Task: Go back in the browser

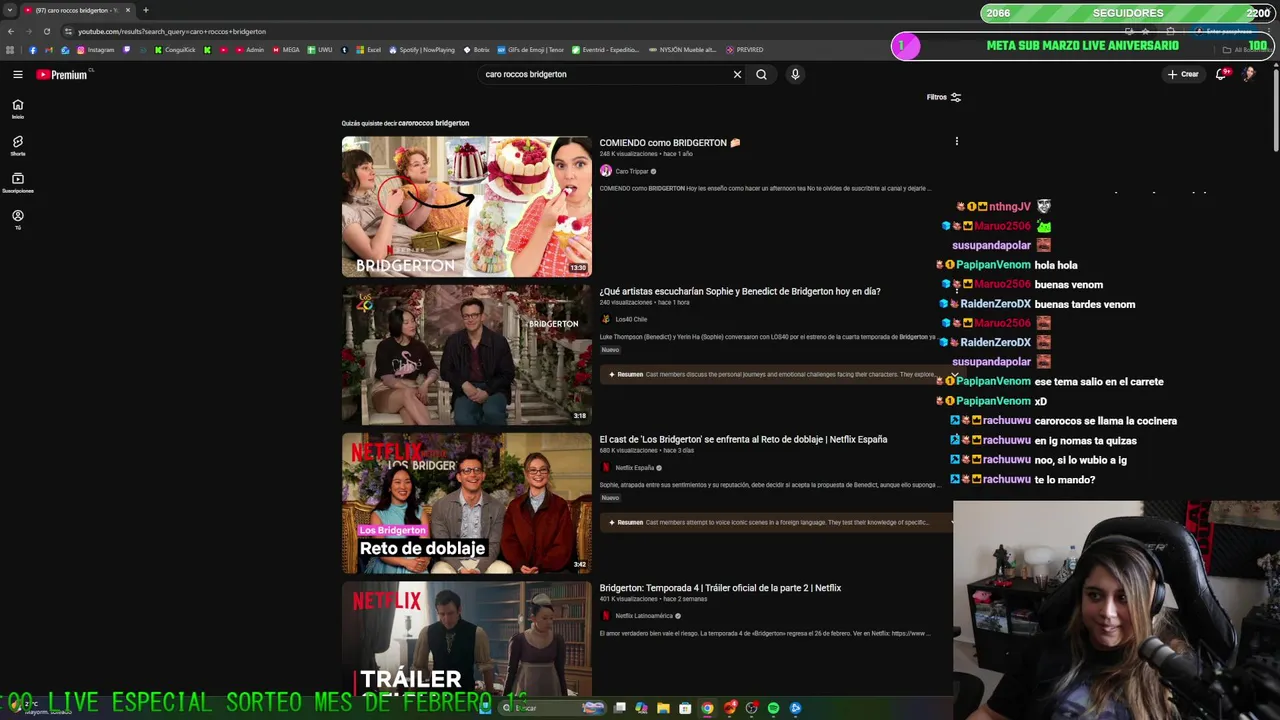Action: click(x=11, y=31)
